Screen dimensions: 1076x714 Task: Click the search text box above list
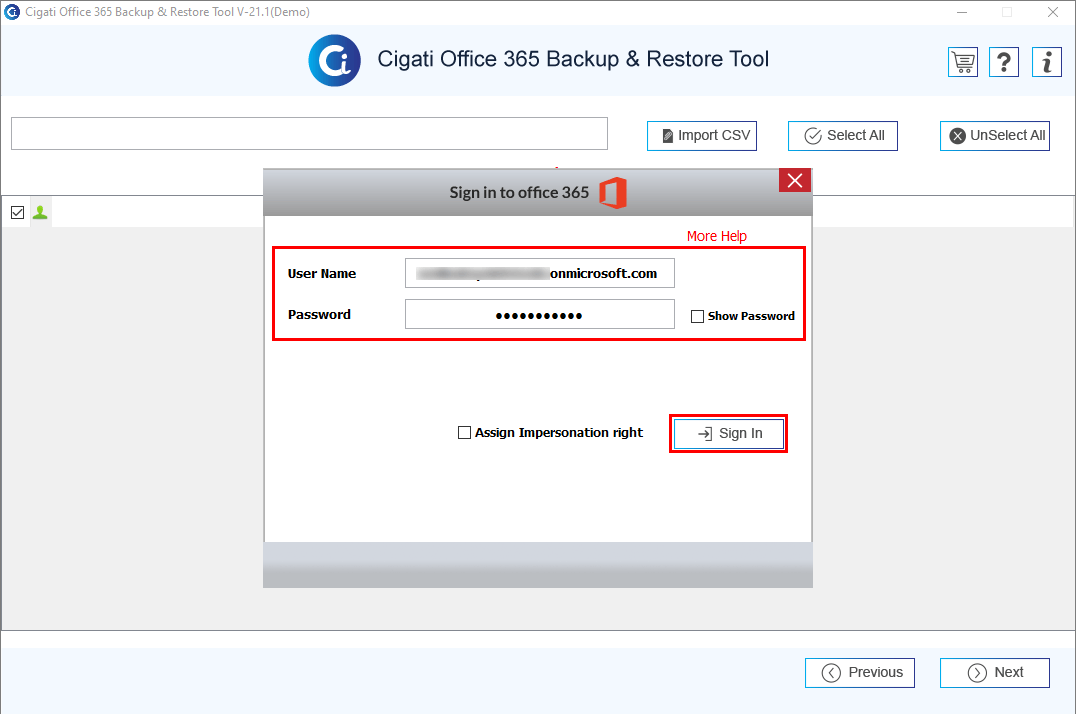point(309,133)
